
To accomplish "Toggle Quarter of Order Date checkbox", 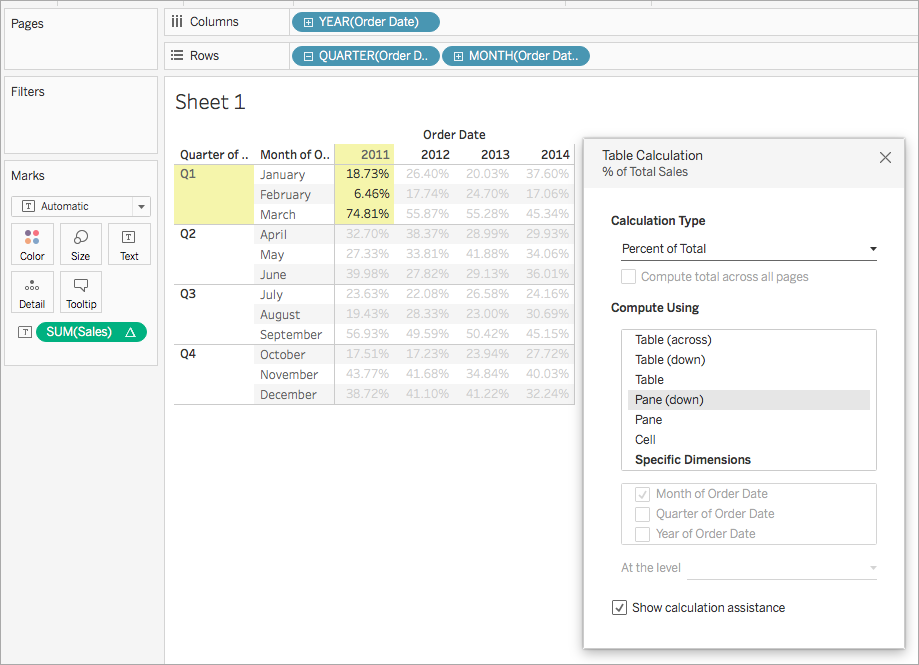I will pyautogui.click(x=642, y=514).
